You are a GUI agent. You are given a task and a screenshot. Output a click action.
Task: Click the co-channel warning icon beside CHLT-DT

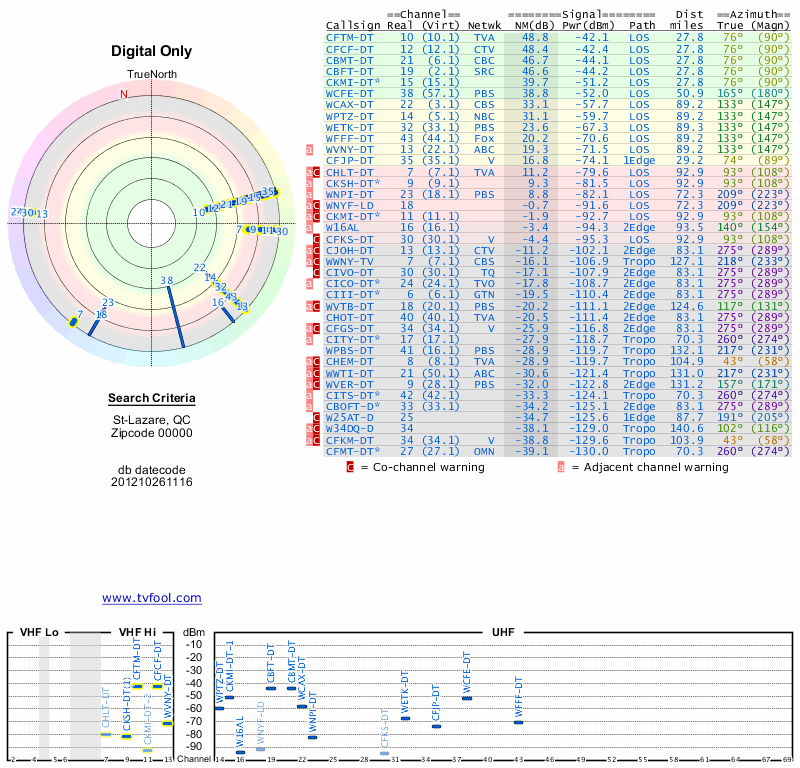point(317,171)
